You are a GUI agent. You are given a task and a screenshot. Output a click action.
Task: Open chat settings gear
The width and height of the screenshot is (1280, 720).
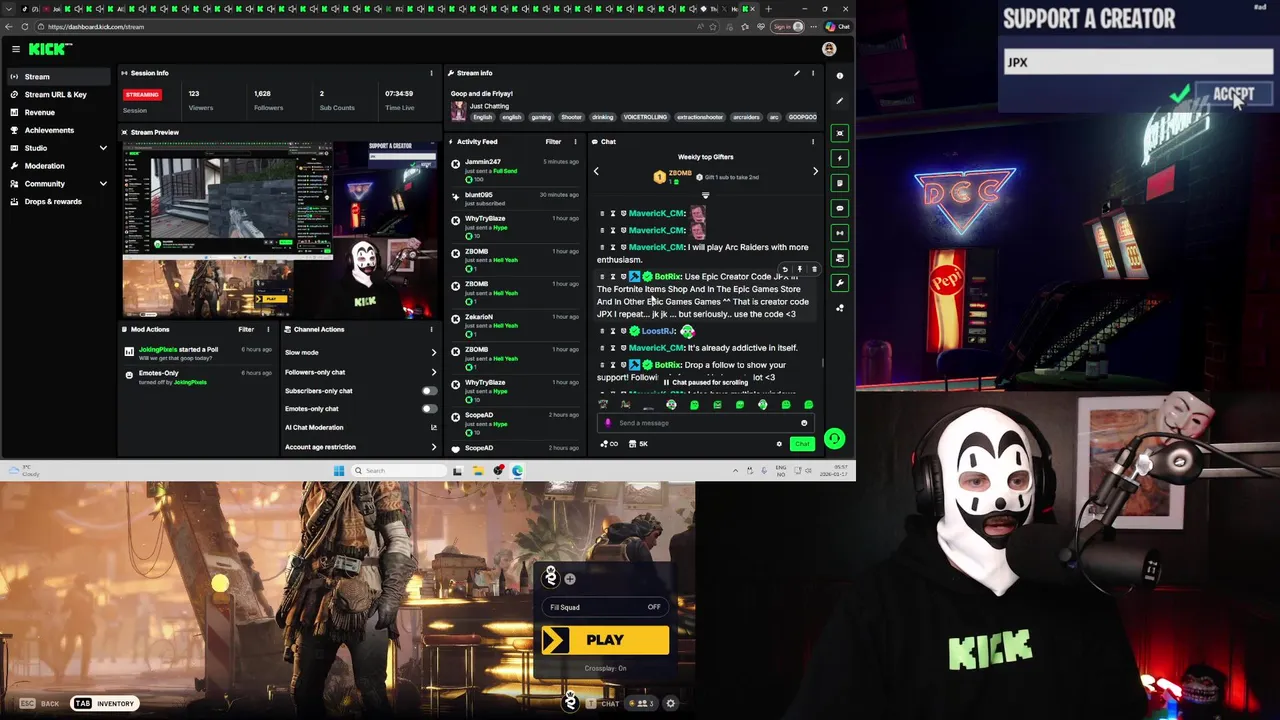(779, 444)
